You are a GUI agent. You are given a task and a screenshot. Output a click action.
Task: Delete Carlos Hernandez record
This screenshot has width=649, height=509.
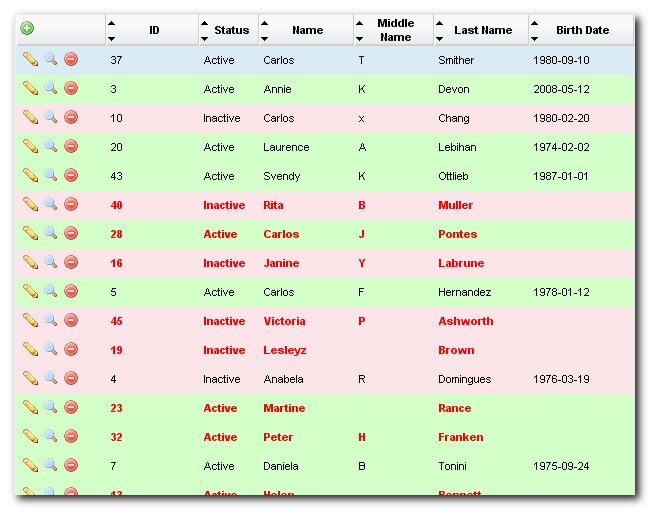71,291
